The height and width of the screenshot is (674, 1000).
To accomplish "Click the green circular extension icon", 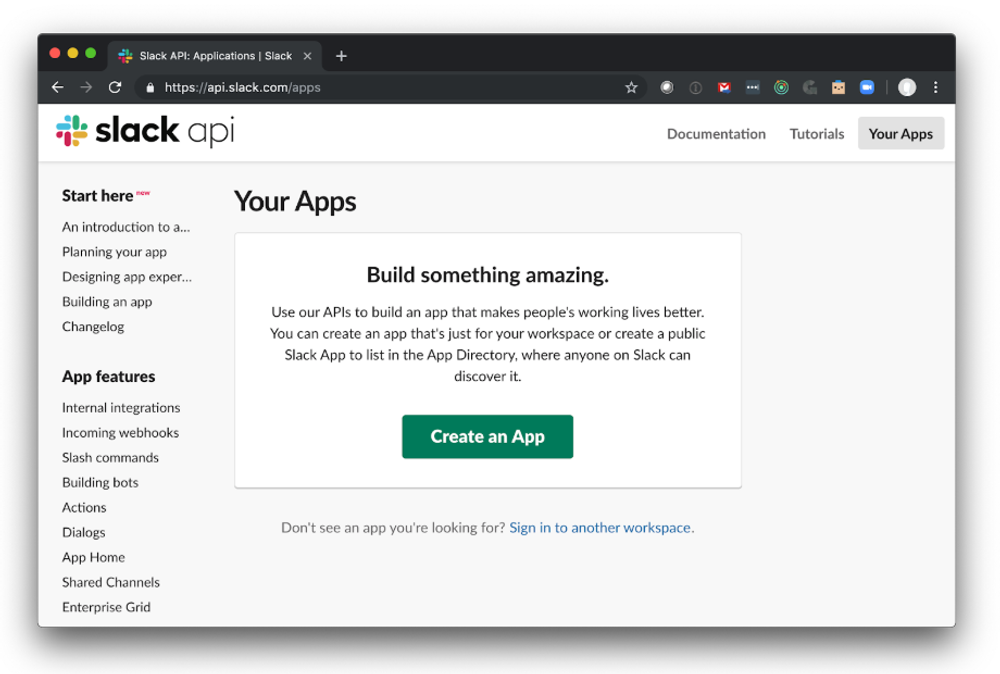I will pos(781,87).
